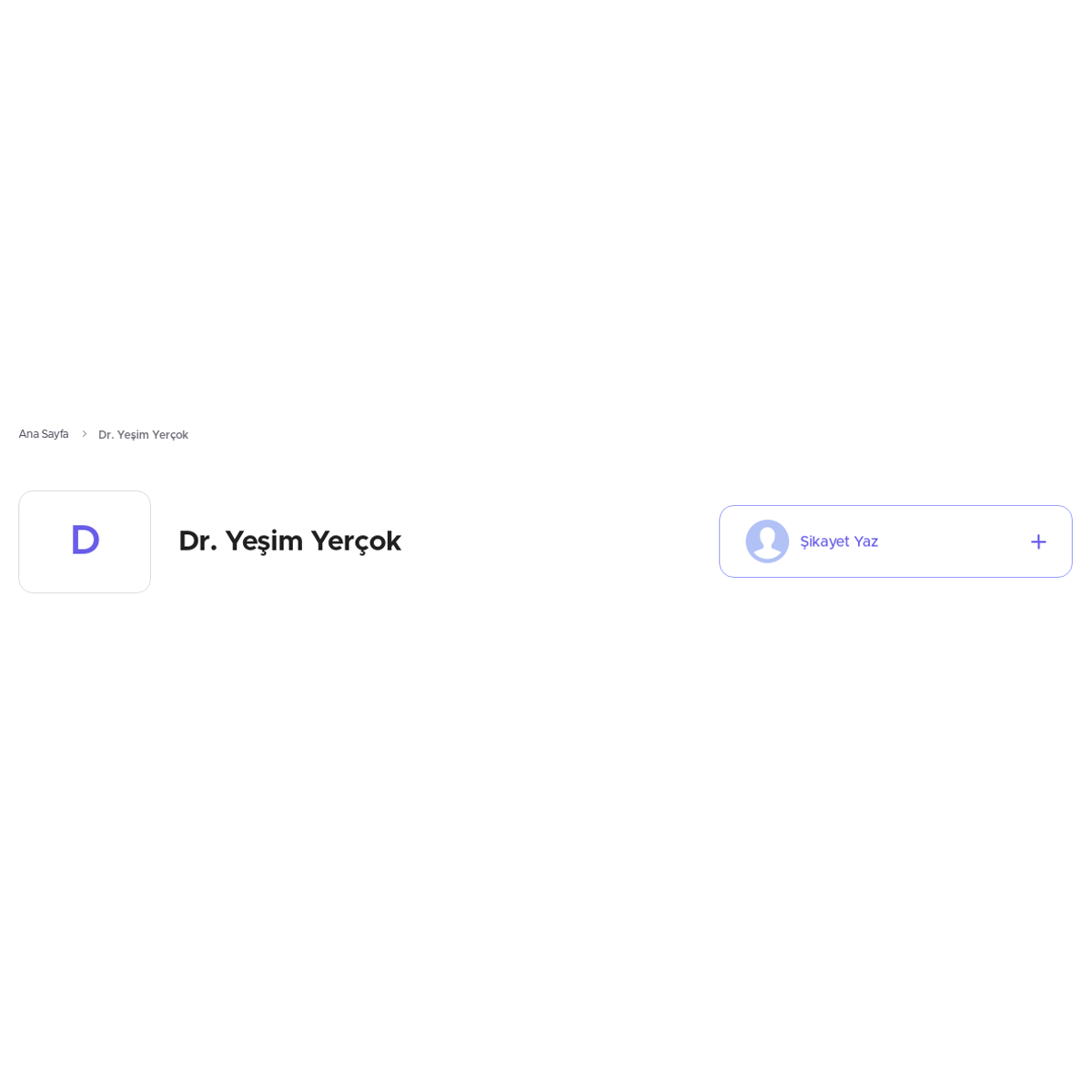Click the purple D profile logo tile
The image size is (1092, 1092).
[85, 541]
